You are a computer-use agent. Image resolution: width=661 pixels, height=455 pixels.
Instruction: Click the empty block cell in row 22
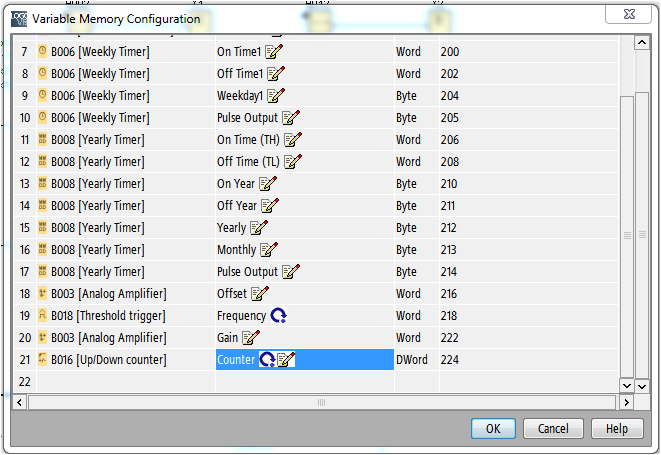point(126,381)
